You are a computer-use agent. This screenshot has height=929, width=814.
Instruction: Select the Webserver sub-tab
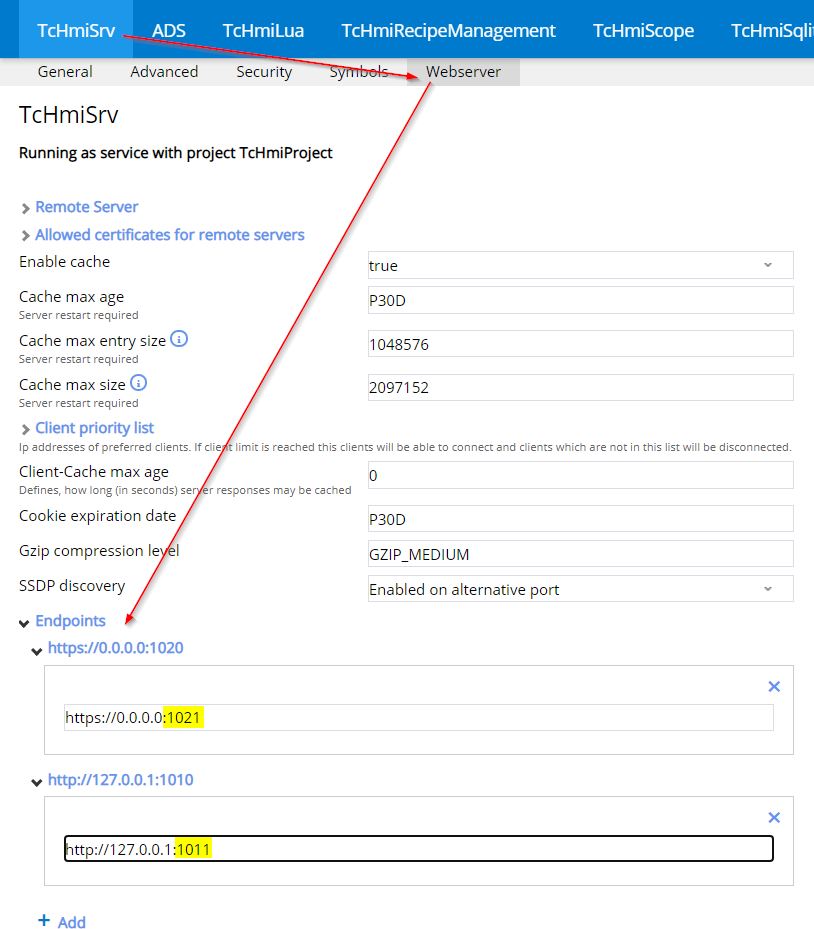click(463, 72)
